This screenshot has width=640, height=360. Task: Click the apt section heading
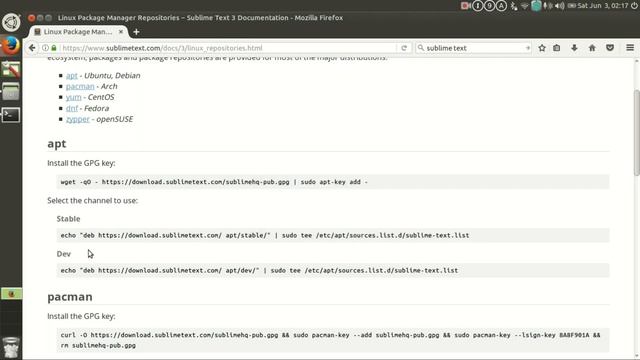coord(57,144)
